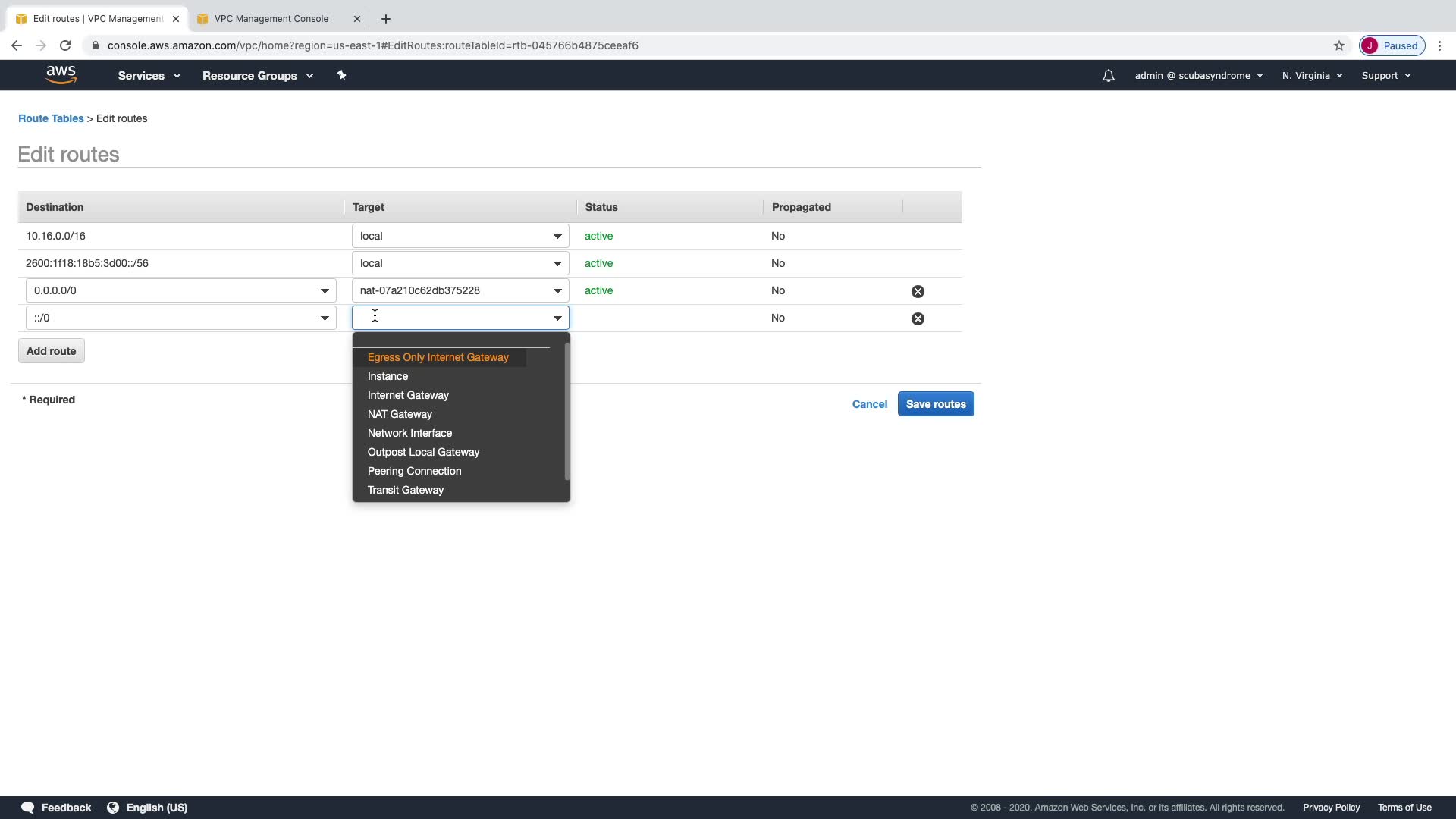Image resolution: width=1456 pixels, height=819 pixels.
Task: Open Chrome's three-dot menu
Action: pos(1439,45)
